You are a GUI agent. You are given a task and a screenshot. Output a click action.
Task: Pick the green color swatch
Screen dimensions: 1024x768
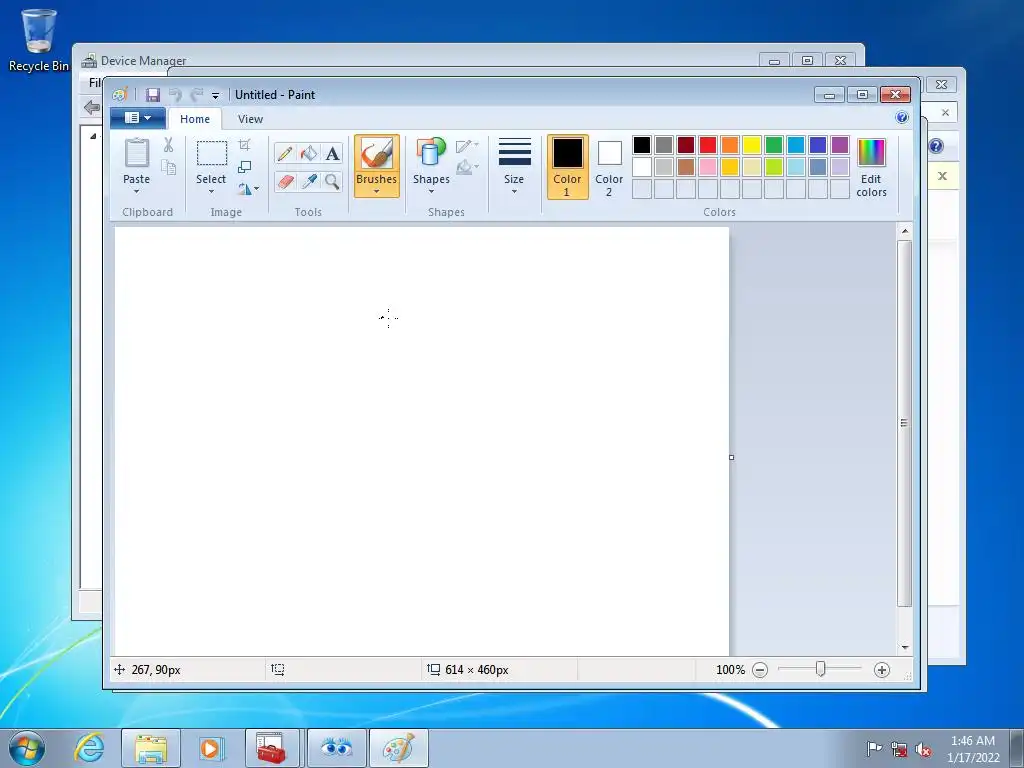point(774,145)
